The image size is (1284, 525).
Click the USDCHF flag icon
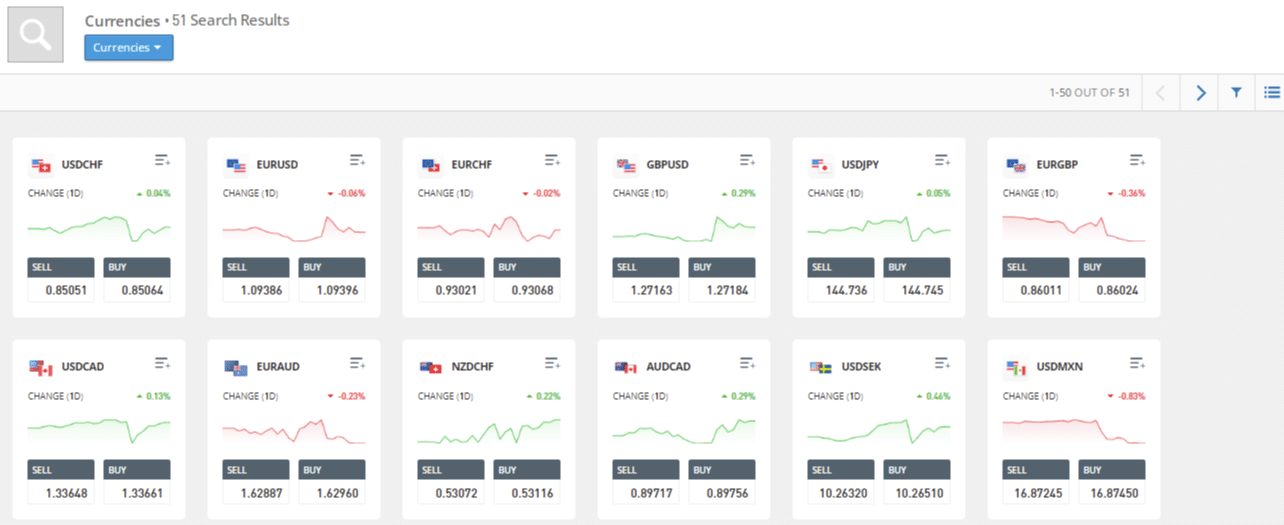click(41, 165)
